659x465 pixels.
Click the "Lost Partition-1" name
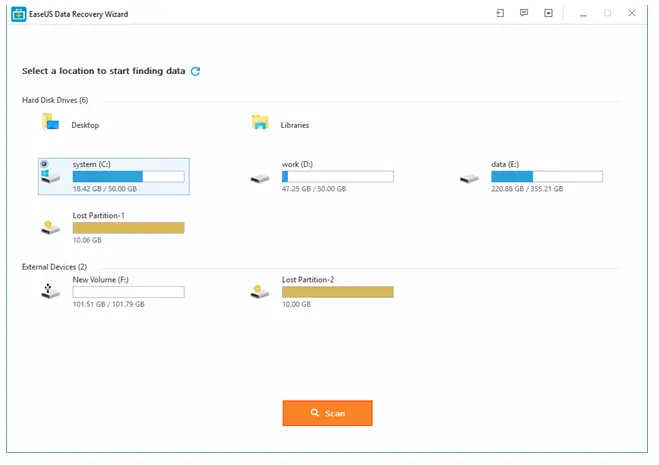pos(98,216)
